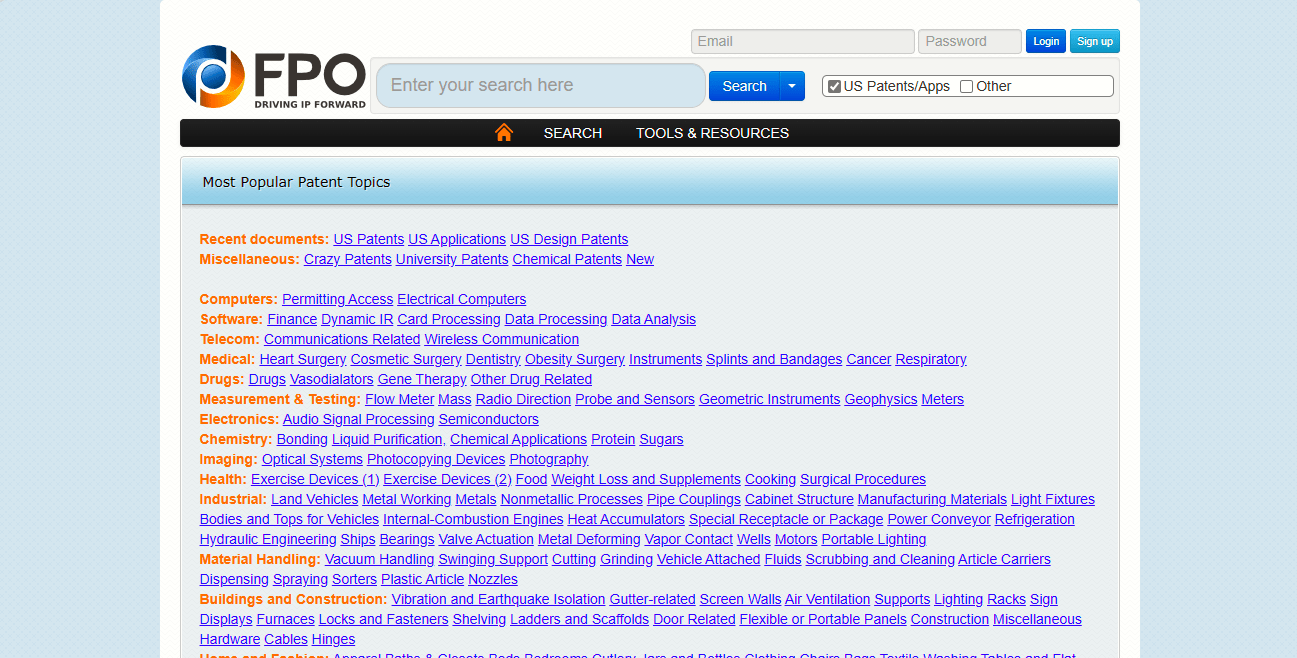Image resolution: width=1297 pixels, height=658 pixels.
Task: Open the TOOLS & RESOURCES menu
Action: point(712,133)
